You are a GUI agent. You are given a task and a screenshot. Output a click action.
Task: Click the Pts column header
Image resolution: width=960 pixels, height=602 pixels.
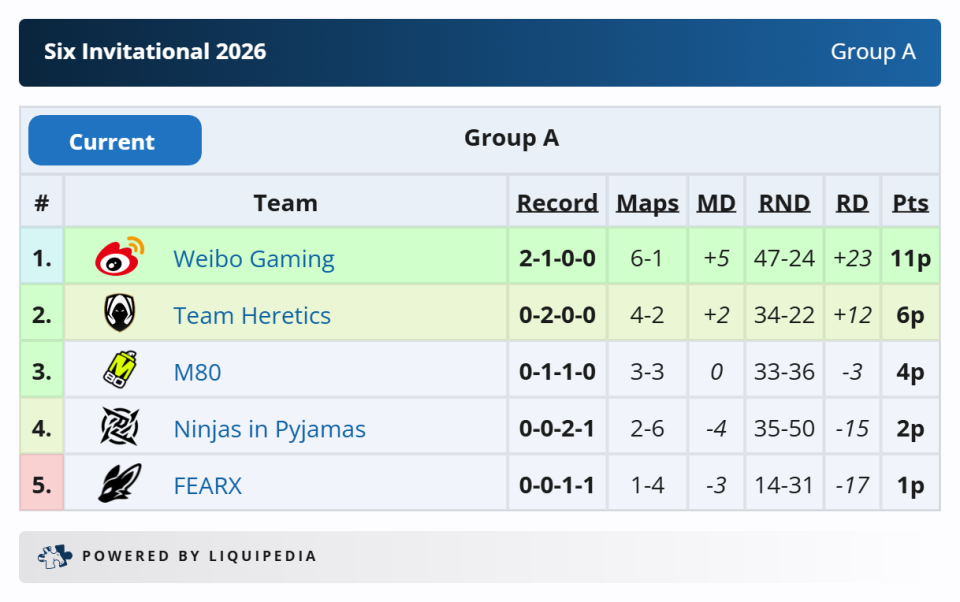tap(910, 203)
